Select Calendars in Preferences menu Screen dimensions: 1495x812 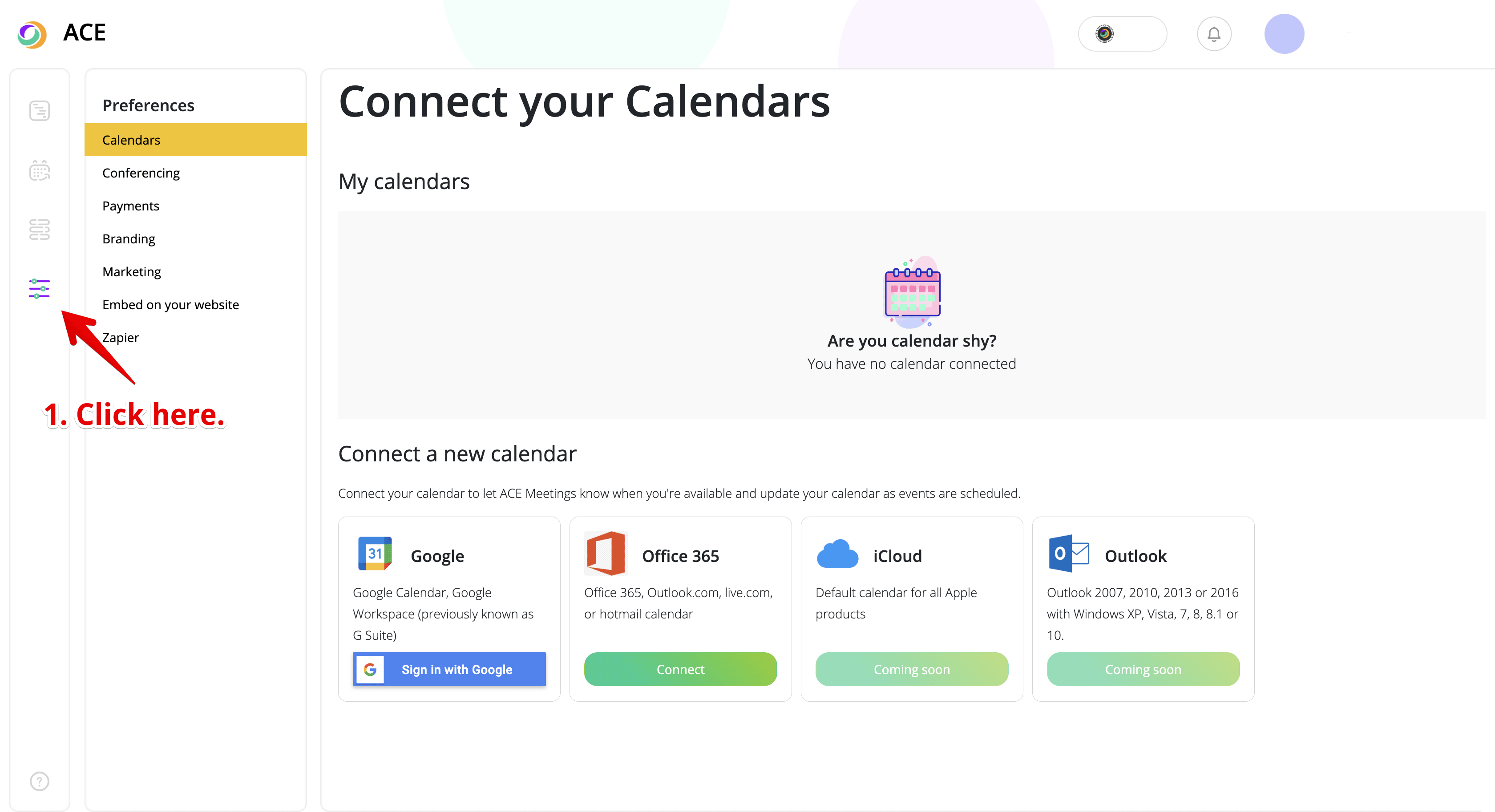click(x=132, y=140)
